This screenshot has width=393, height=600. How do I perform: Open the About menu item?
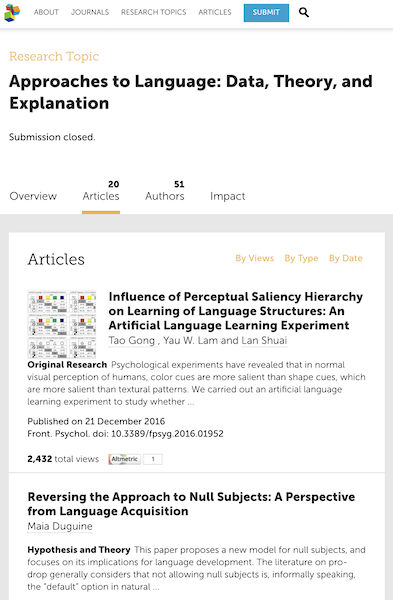[46, 12]
